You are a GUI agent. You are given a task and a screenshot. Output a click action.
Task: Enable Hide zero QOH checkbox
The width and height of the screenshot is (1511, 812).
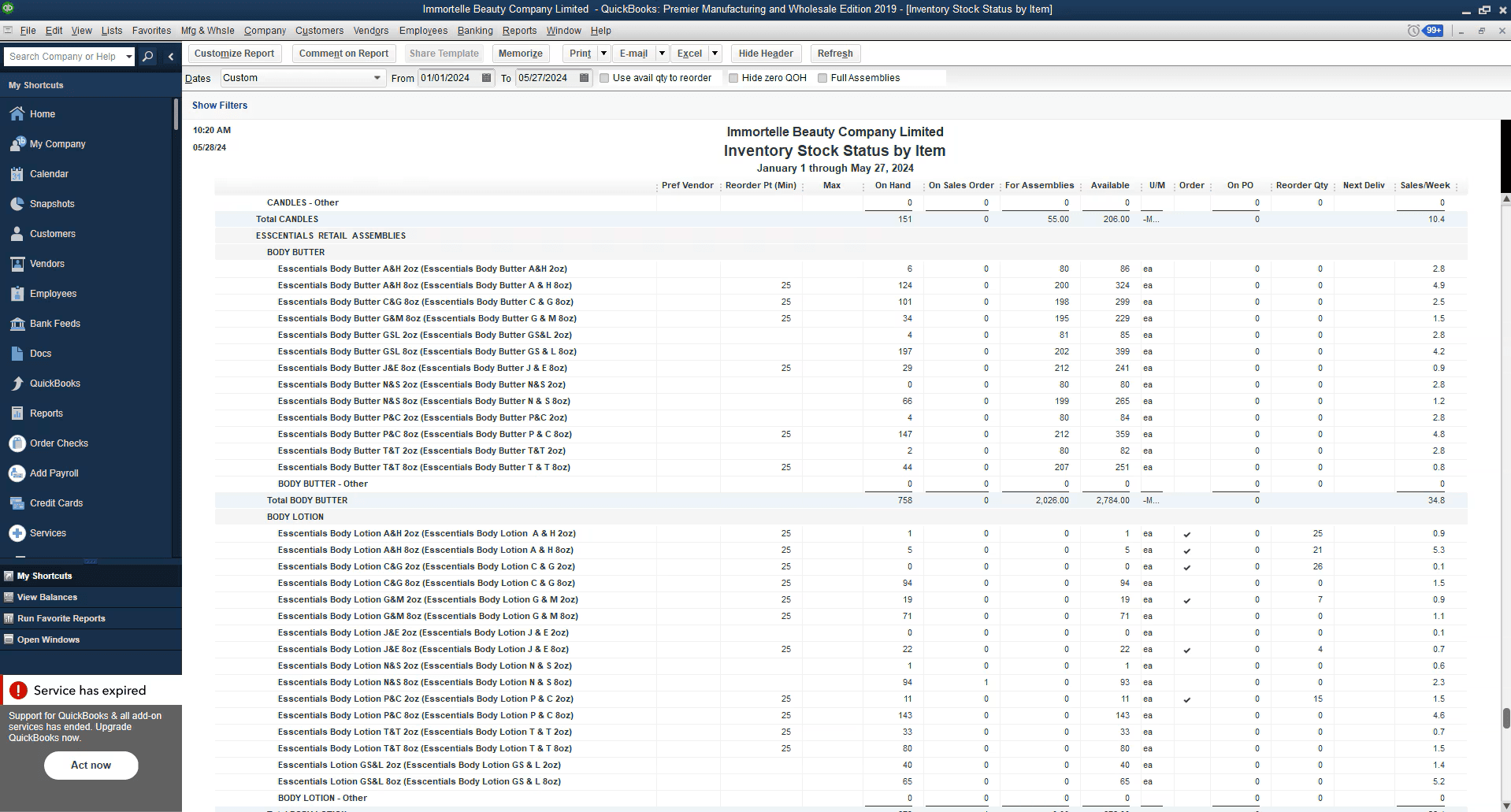pyautogui.click(x=733, y=78)
